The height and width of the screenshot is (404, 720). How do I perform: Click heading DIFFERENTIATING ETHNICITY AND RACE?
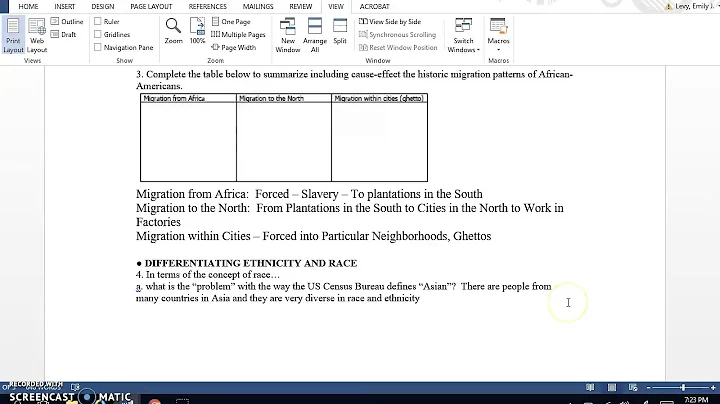tap(251, 263)
